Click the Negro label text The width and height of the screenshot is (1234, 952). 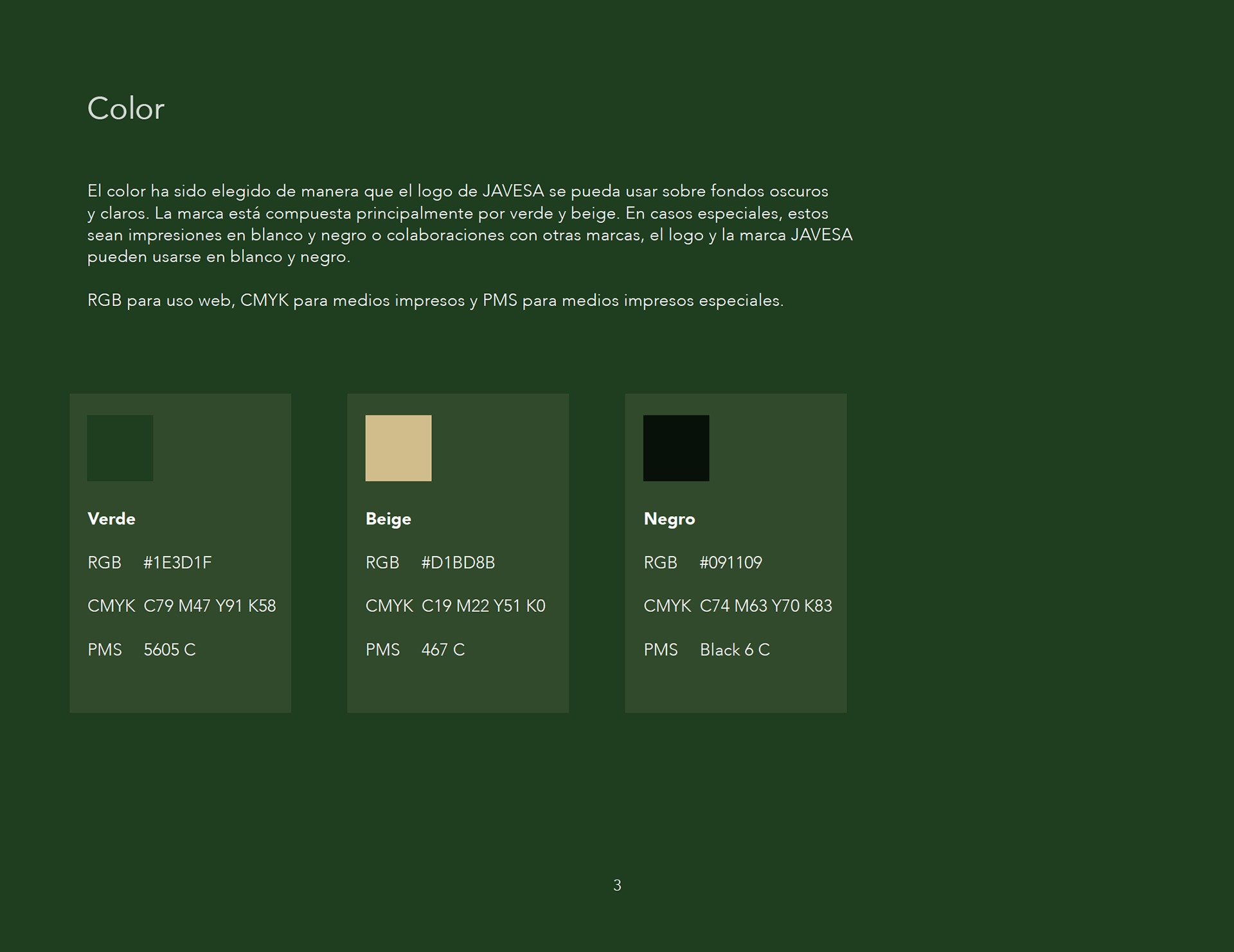coord(669,519)
